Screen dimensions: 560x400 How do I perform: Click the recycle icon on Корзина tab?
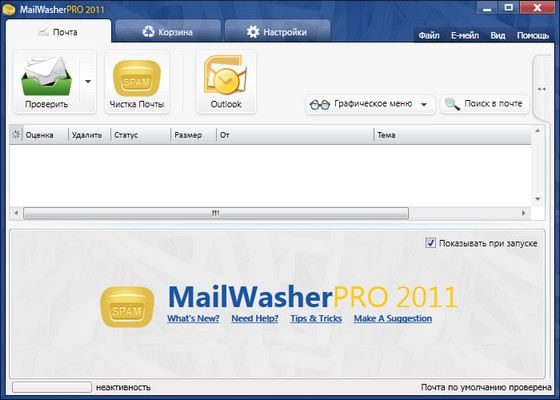point(148,32)
